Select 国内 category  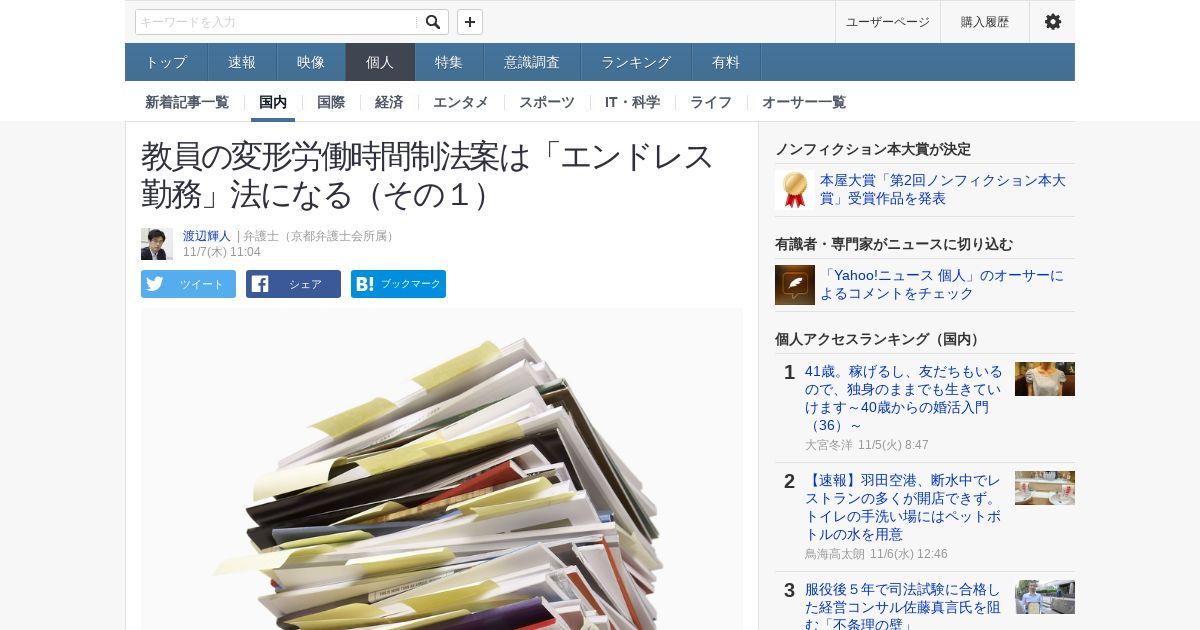(273, 102)
